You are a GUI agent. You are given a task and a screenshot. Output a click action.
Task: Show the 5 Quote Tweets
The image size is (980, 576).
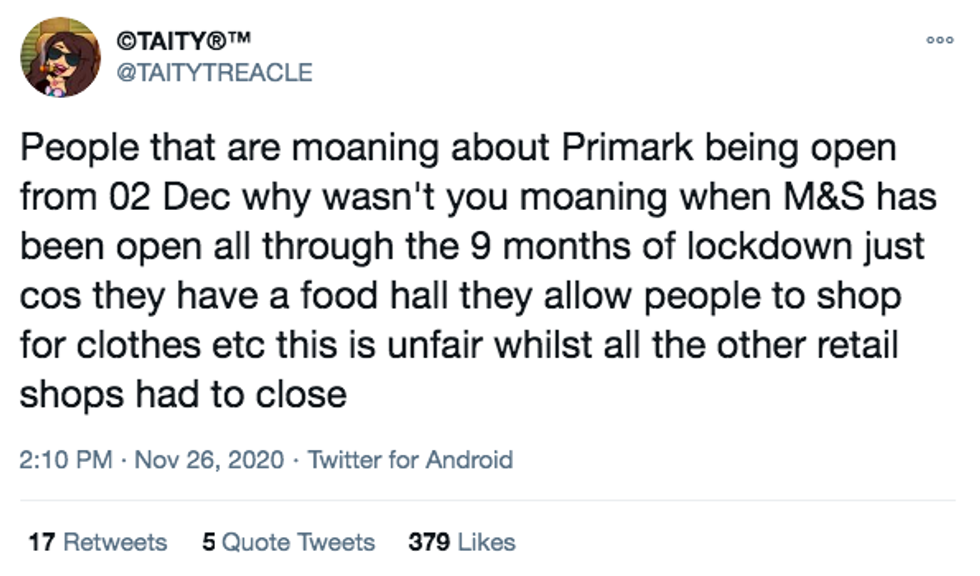[288, 542]
